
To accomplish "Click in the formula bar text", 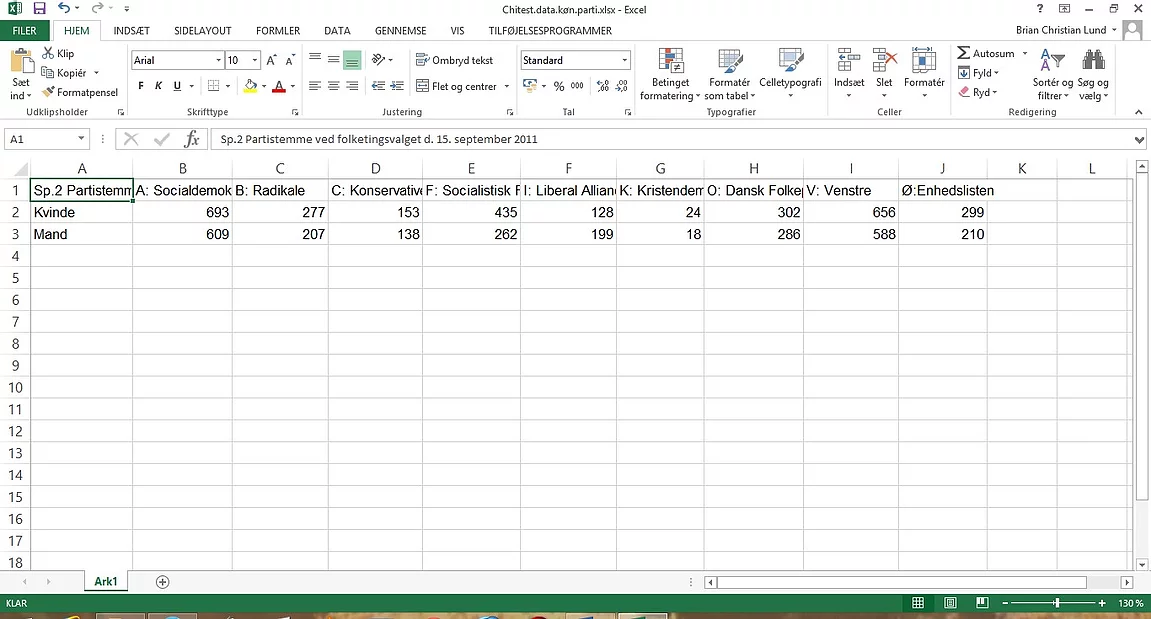I will click(379, 139).
